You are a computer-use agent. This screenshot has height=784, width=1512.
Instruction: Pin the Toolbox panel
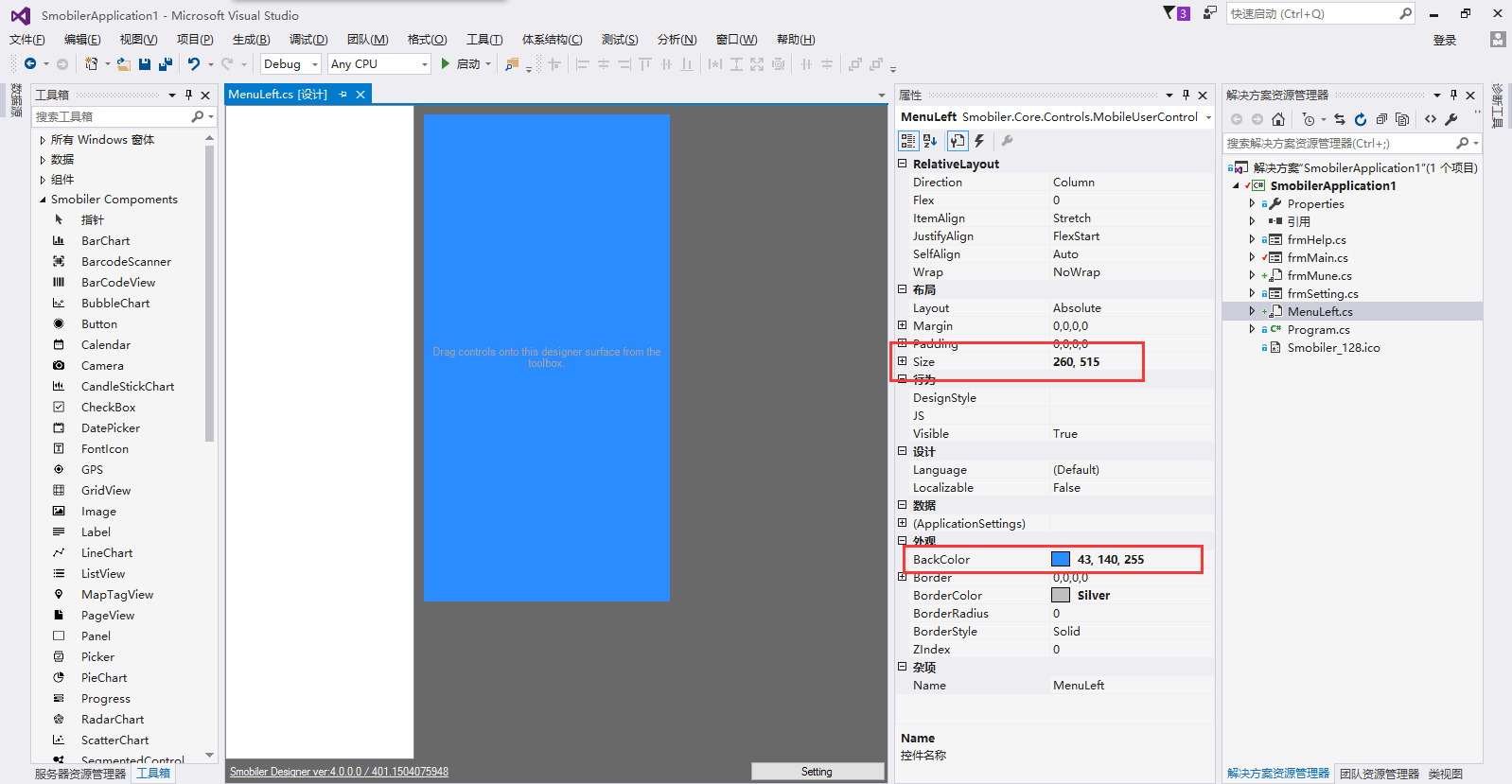pos(188,95)
